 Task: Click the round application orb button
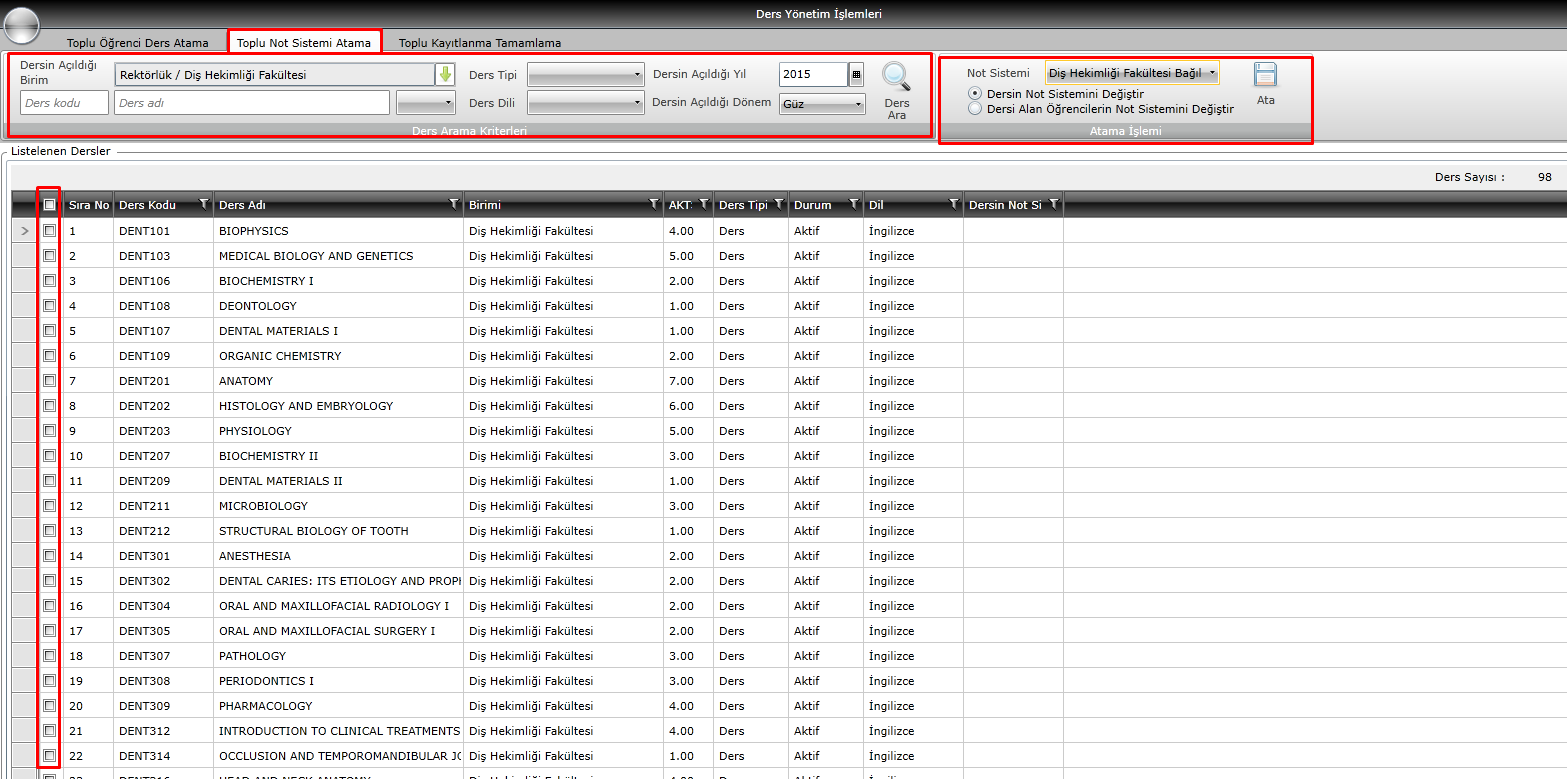tap(22, 24)
